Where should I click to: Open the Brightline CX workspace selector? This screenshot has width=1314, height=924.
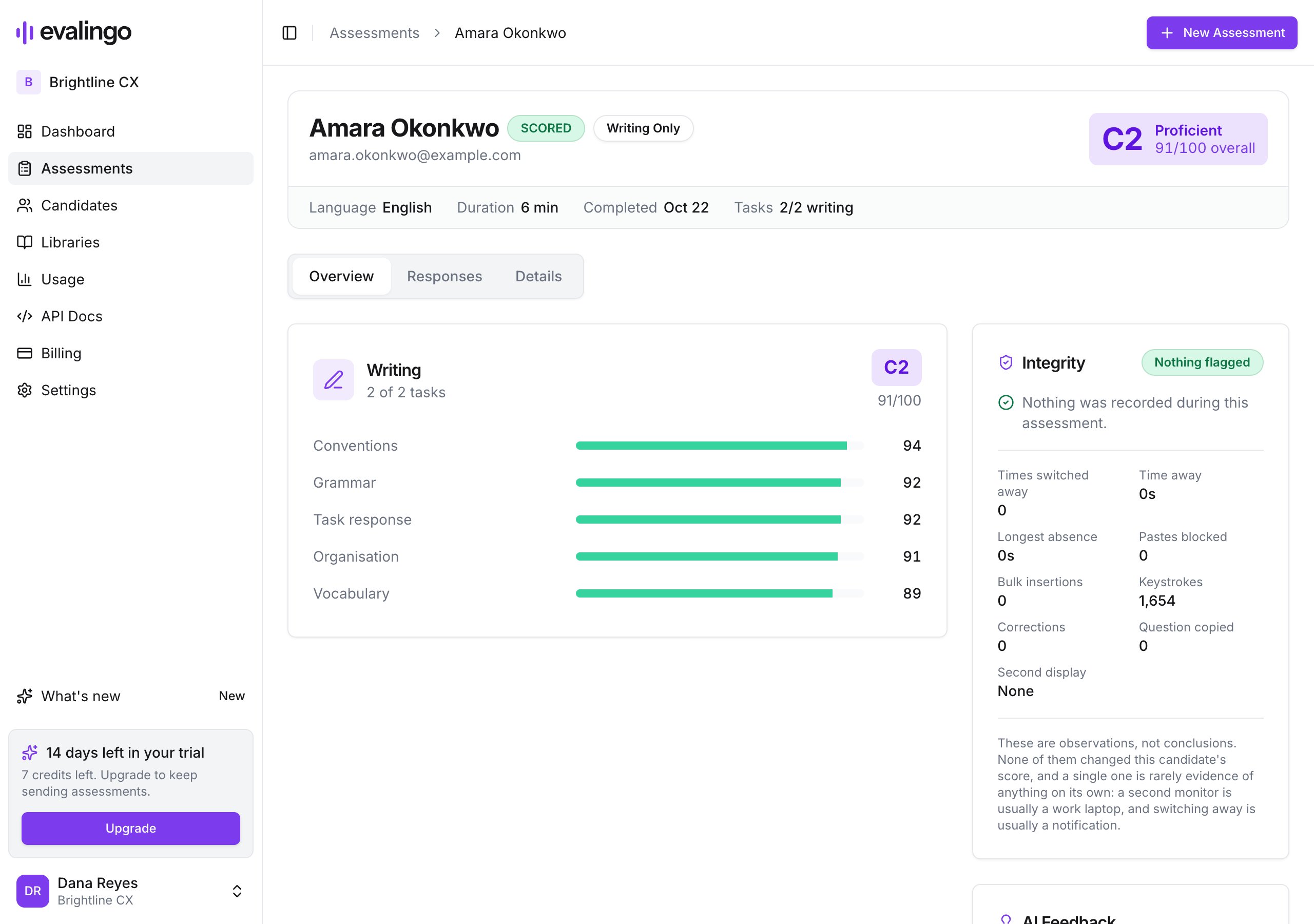pos(130,82)
